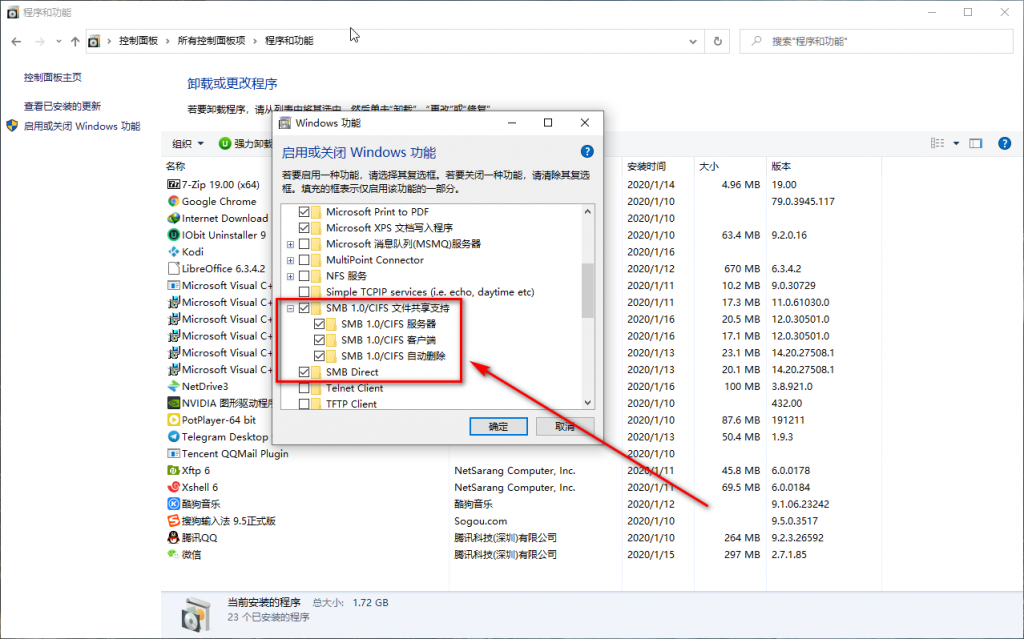Screen dimensions: 1024x639
Task: Toggle SMB 1.0/CIFS 客户端 checkbox
Action: 319,340
